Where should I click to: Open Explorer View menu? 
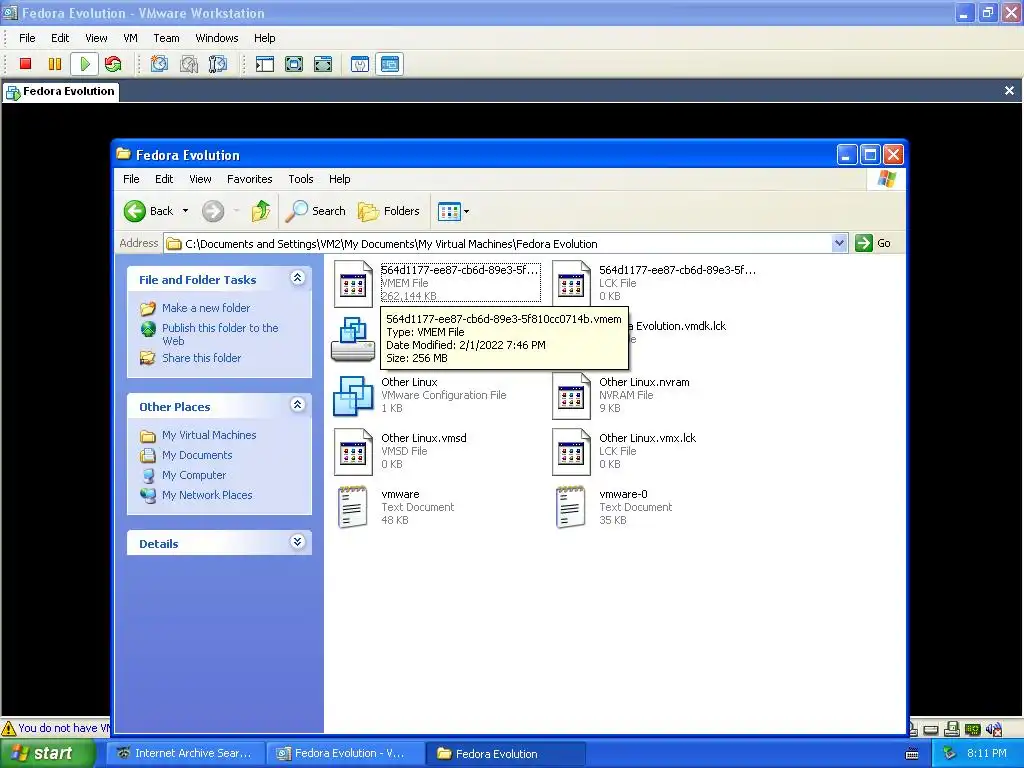200,179
